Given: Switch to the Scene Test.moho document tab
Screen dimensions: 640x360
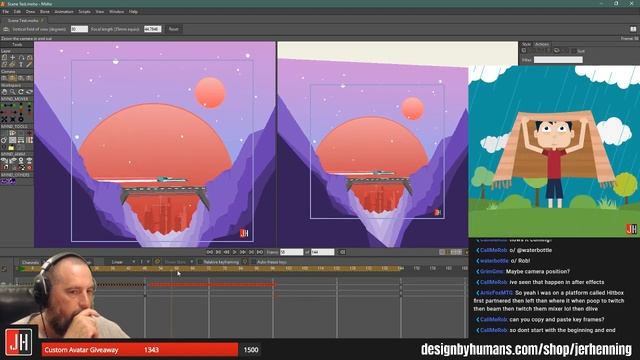Looking at the screenshot, I should click(x=23, y=20).
